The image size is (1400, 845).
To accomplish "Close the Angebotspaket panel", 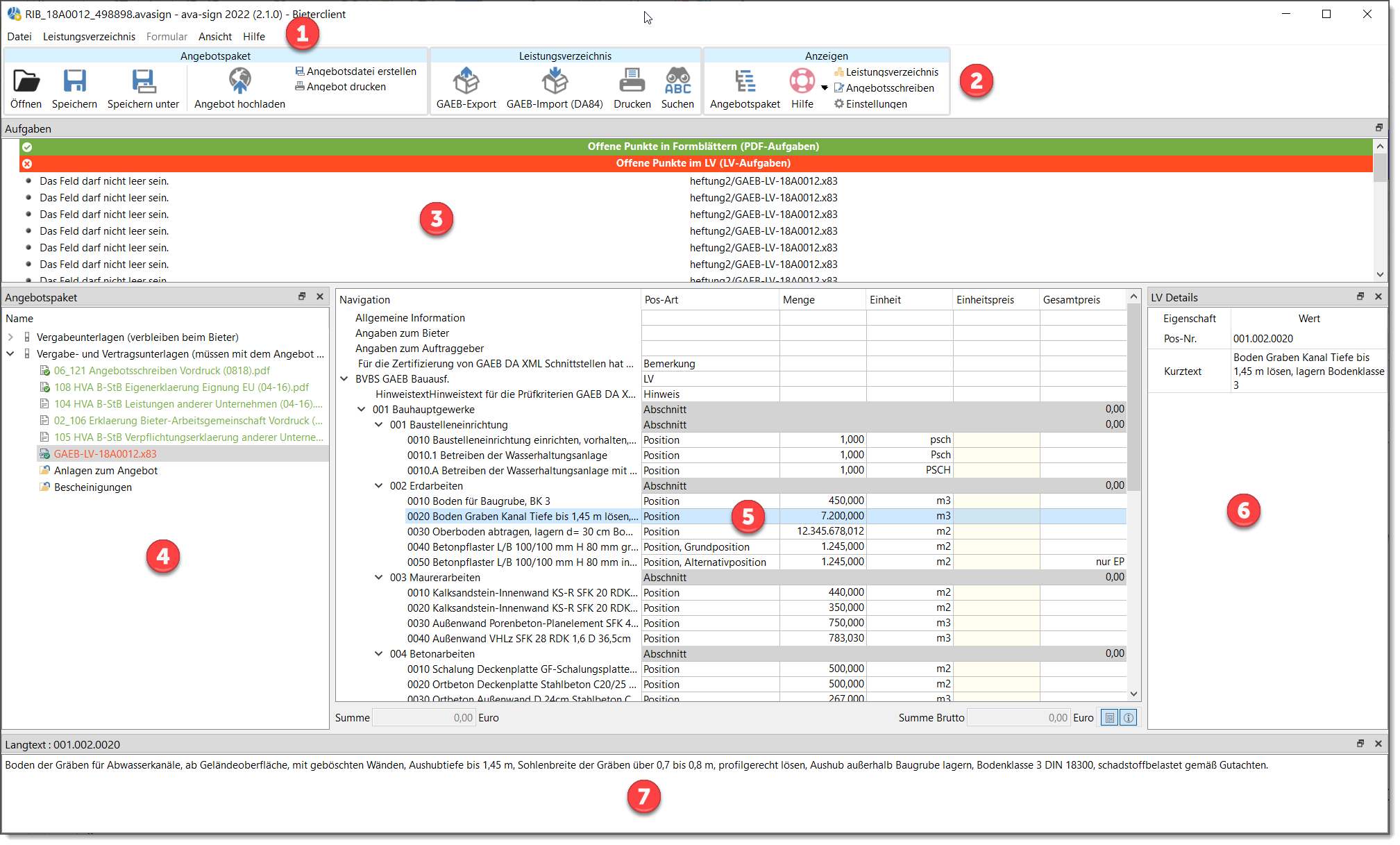I will point(320,296).
